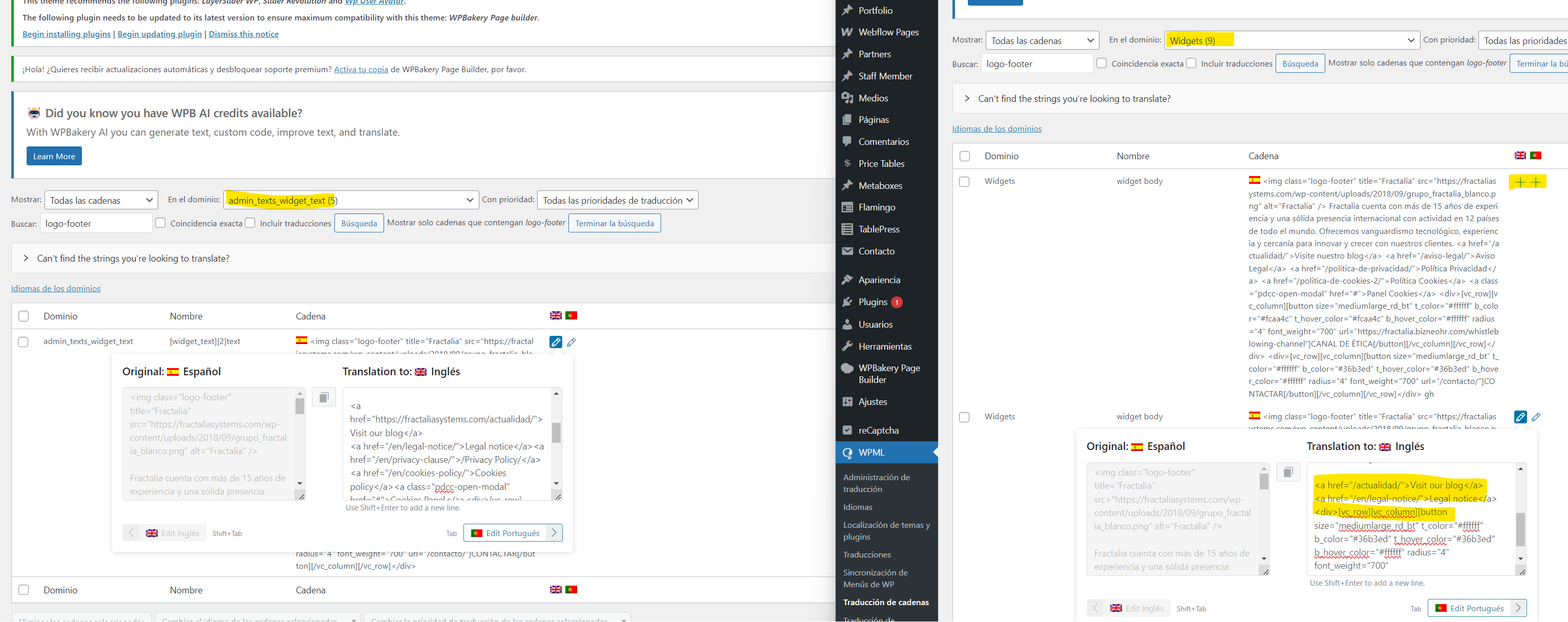1568x622 pixels.
Task: Open Traducción de cadenas submenu item
Action: pos(886,602)
